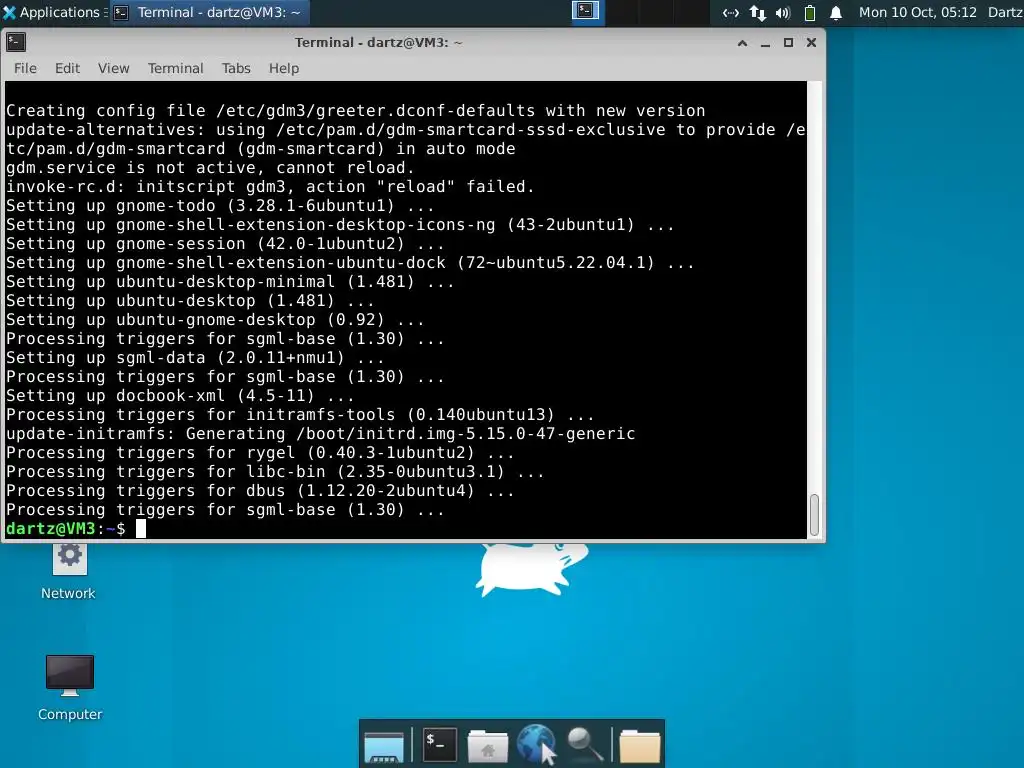Open the Application Finder magnifier dock icon
Viewport: 1024px width, 768px height.
pyautogui.click(x=584, y=744)
